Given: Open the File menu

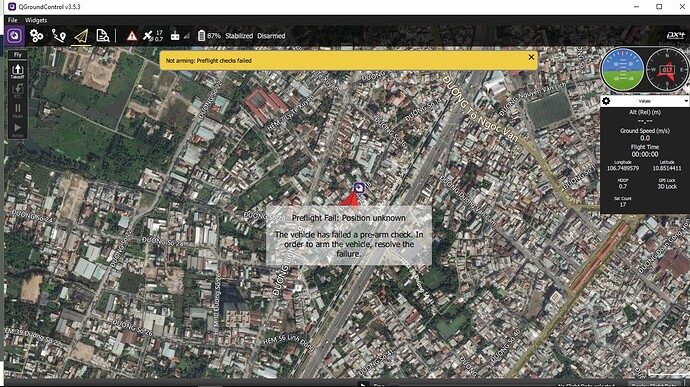Looking at the screenshot, I should coord(12,20).
